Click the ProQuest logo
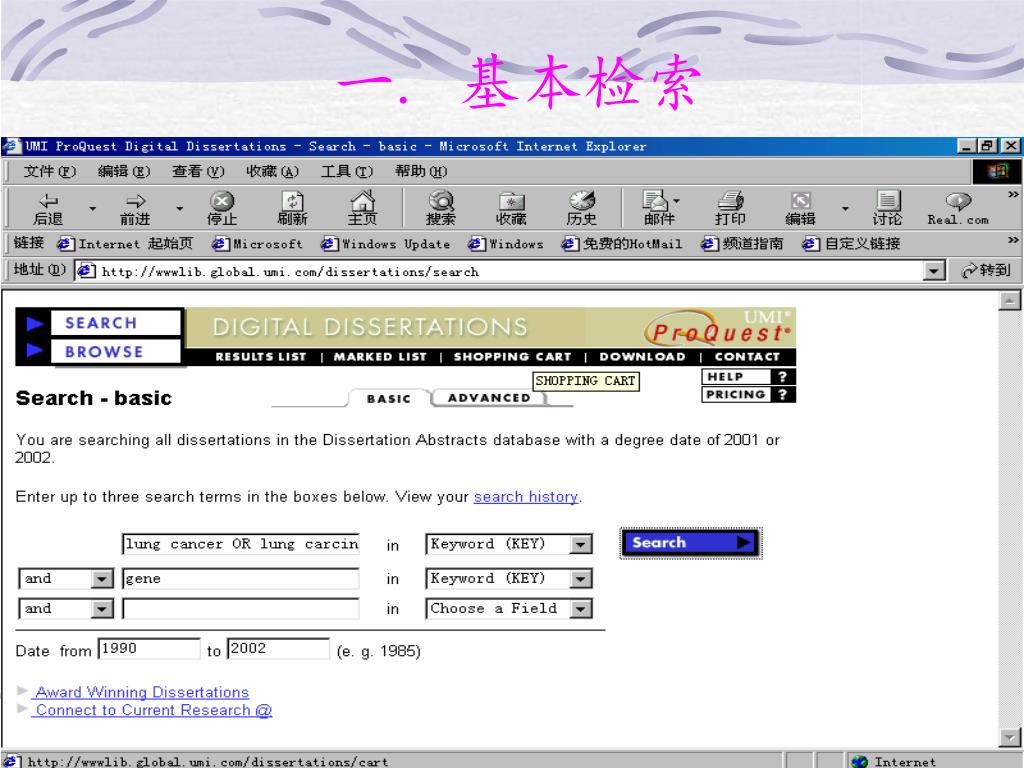The width and height of the screenshot is (1024, 768). [x=718, y=328]
